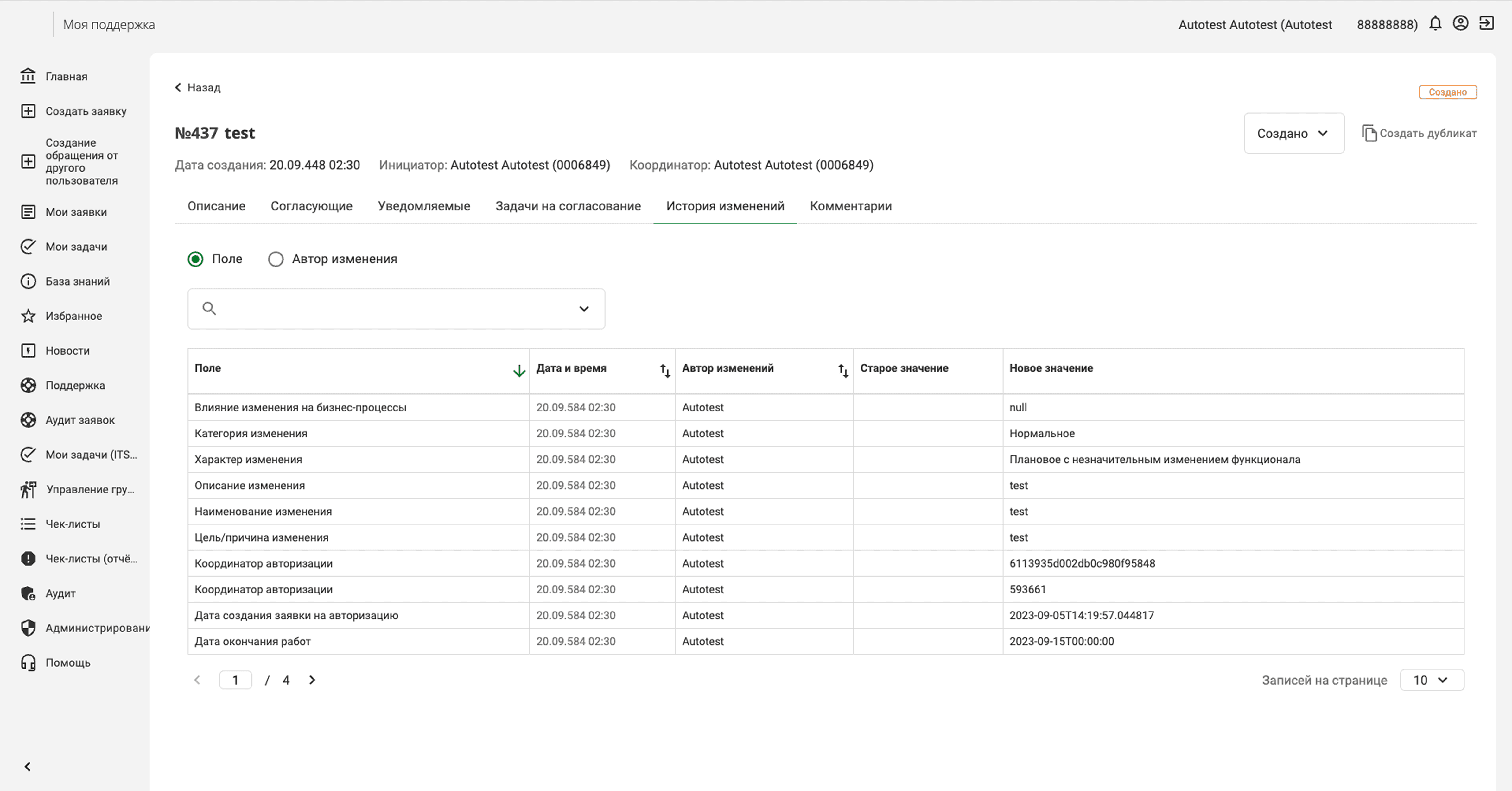Go back via the Назад link

pos(198,87)
